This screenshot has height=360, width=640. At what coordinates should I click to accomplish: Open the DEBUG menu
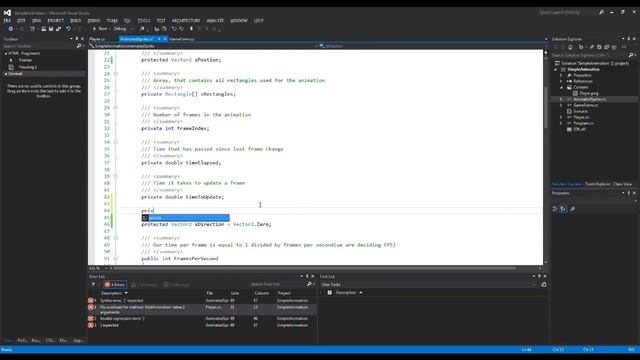coord(93,20)
